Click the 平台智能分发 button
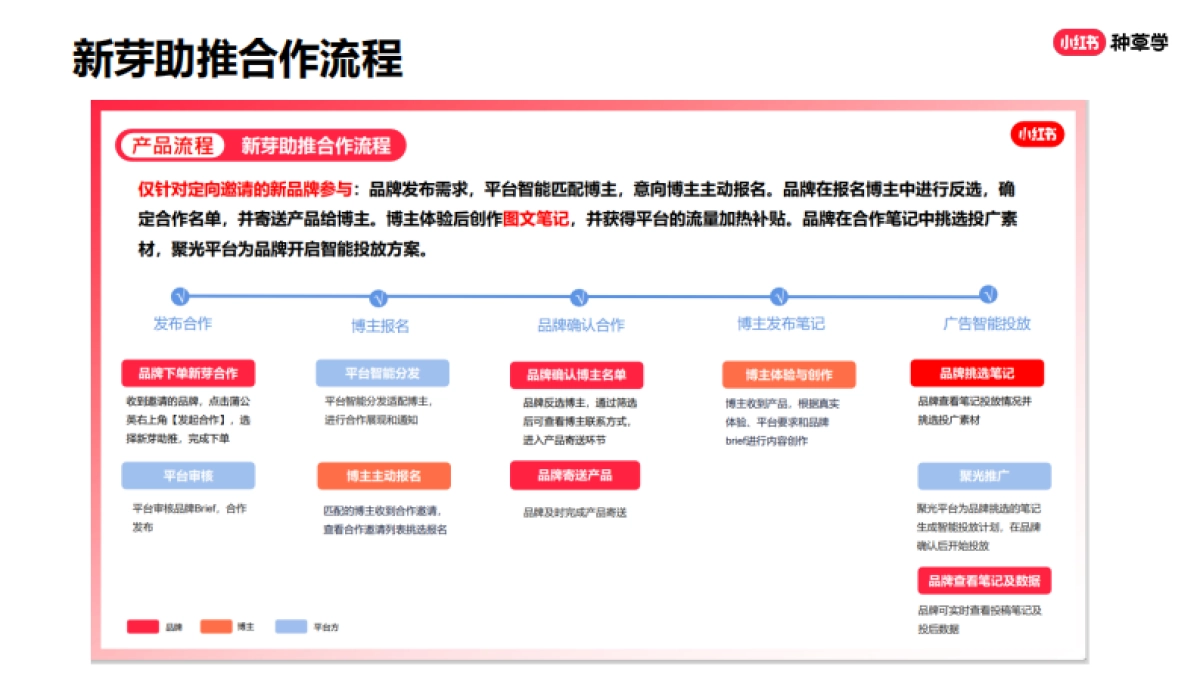The height and width of the screenshot is (675, 1200). tap(384, 372)
